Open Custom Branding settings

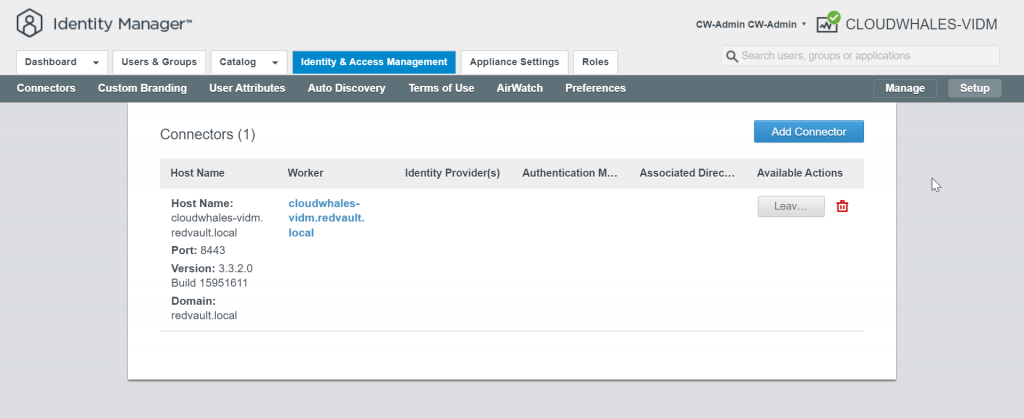142,88
